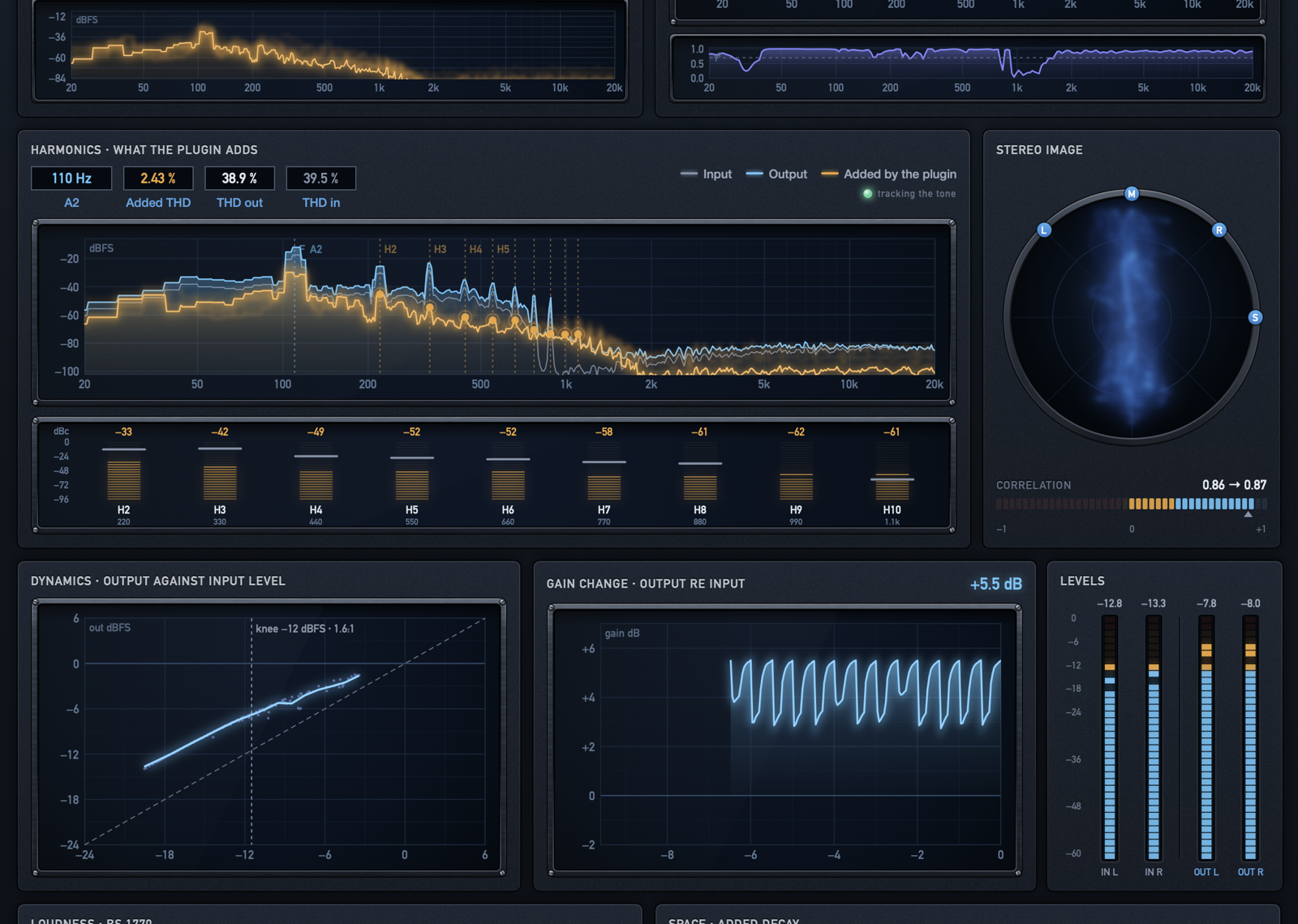The height and width of the screenshot is (924, 1298).
Task: Click the H5 harmonic bar at 550
Action: [x=412, y=479]
